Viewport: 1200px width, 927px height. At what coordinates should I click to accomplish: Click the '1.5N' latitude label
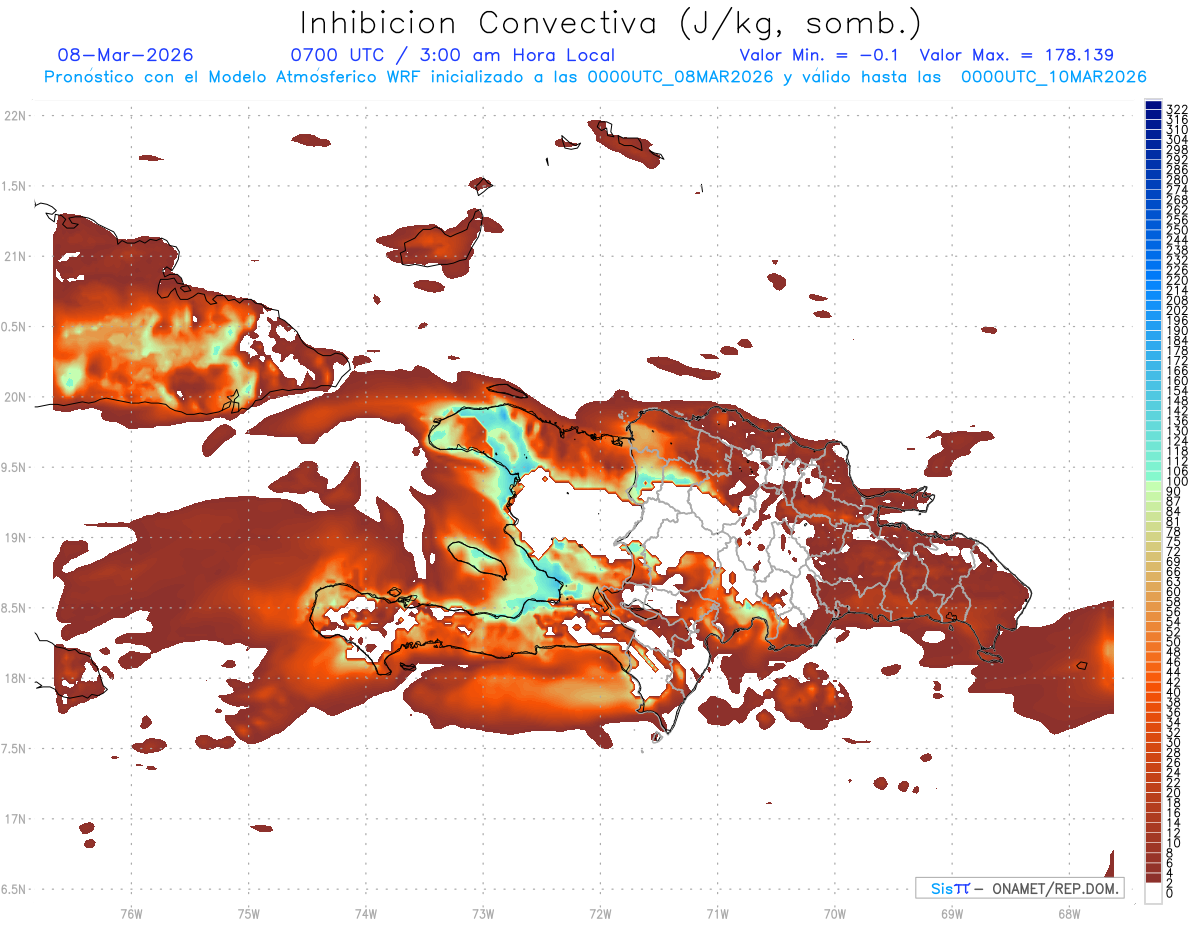[x=13, y=186]
